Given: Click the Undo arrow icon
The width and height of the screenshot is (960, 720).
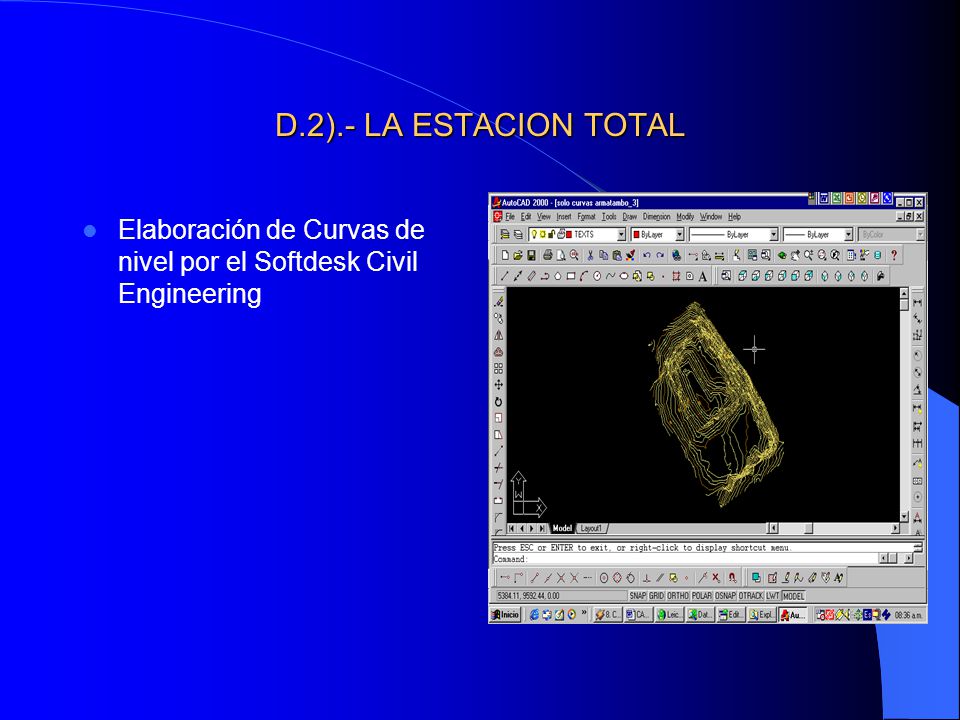Looking at the screenshot, I should [647, 255].
